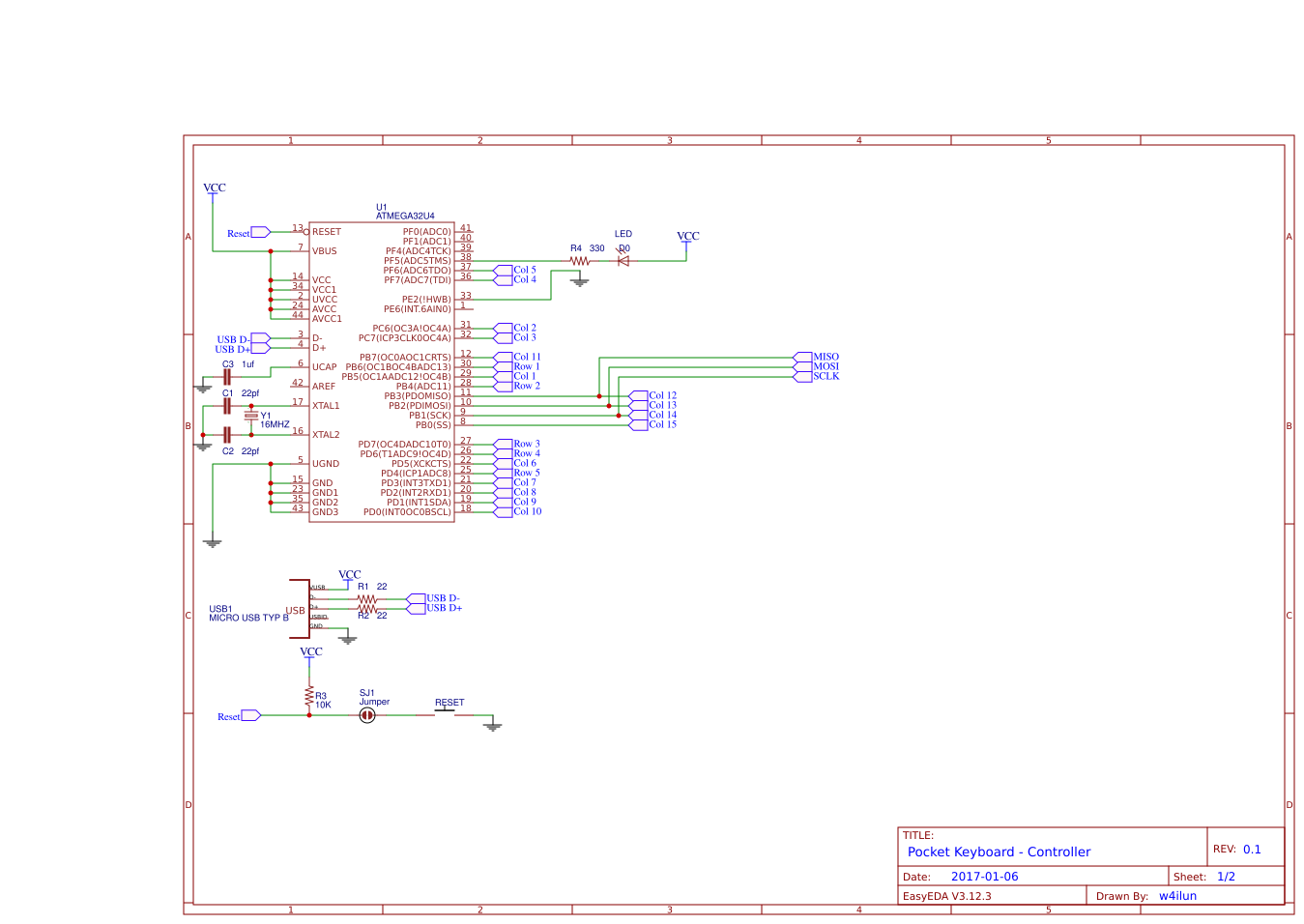Select the Pocket Keyboard - Controller title
The width and height of the screenshot is (1304, 924).
[x=999, y=852]
